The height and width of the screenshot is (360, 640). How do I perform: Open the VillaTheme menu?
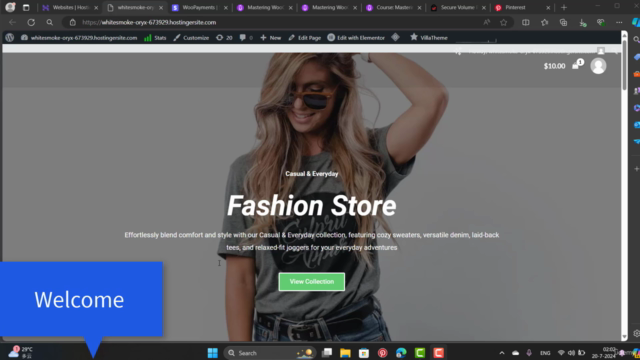coord(429,38)
